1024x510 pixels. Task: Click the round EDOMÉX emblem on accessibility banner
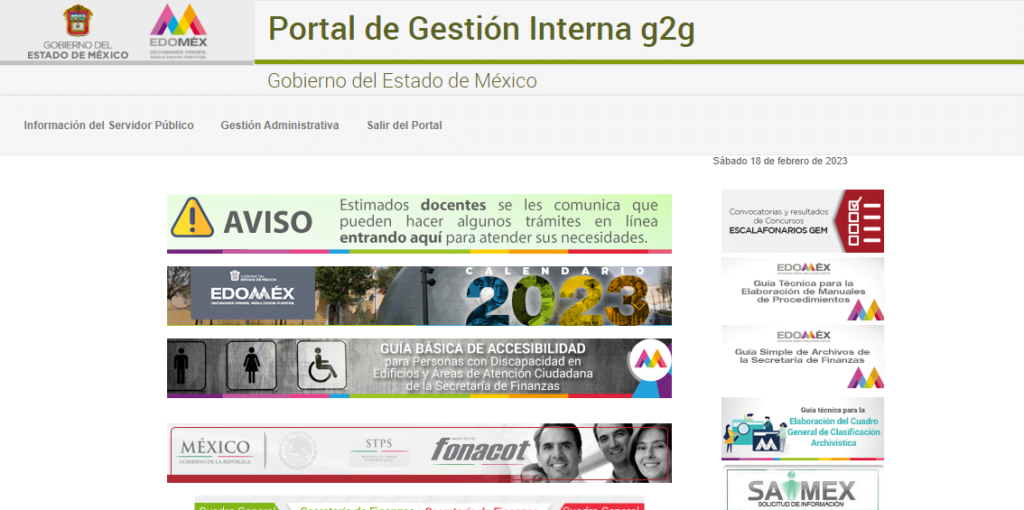[648, 359]
